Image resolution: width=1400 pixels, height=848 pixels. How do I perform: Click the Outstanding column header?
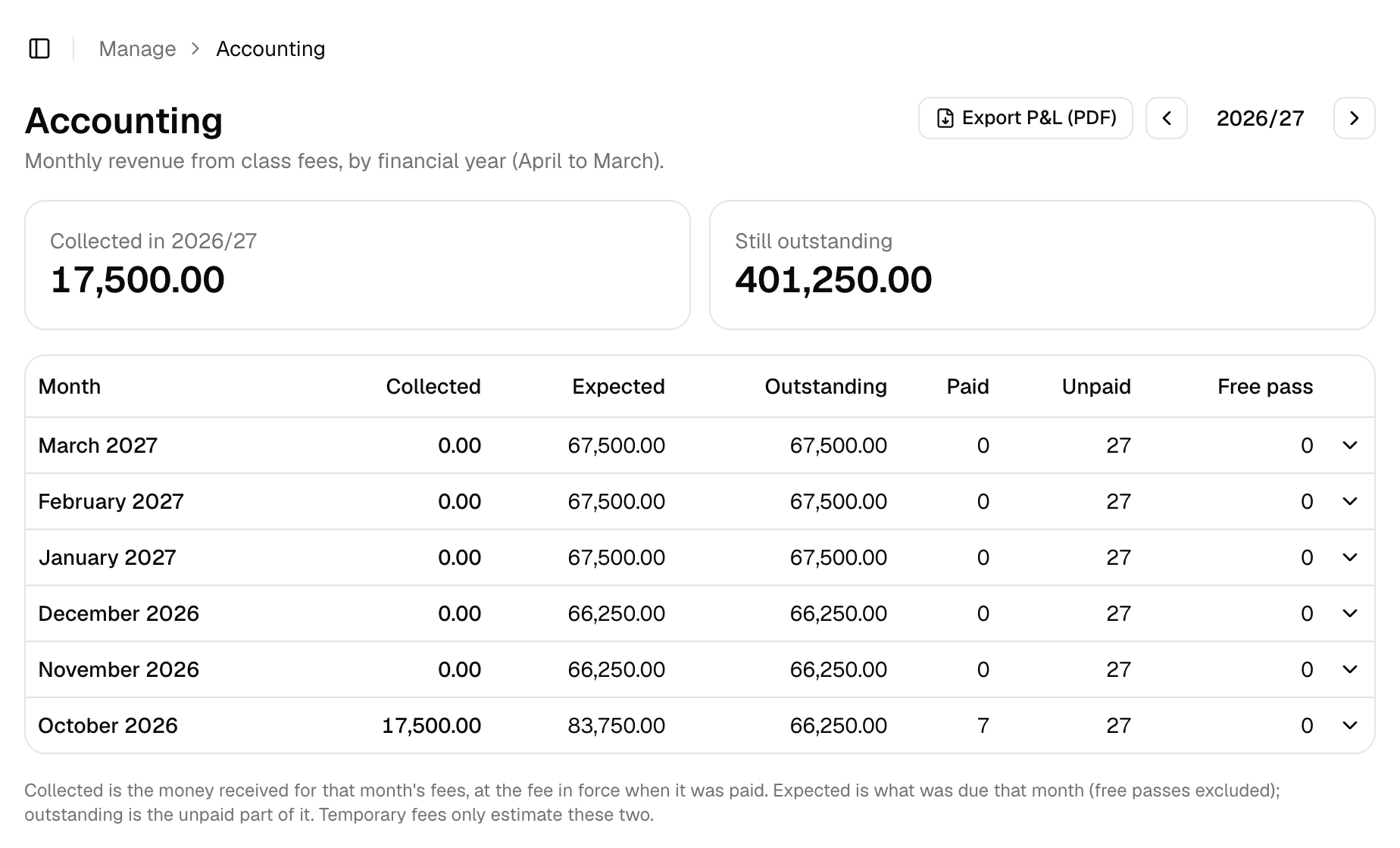(x=826, y=387)
